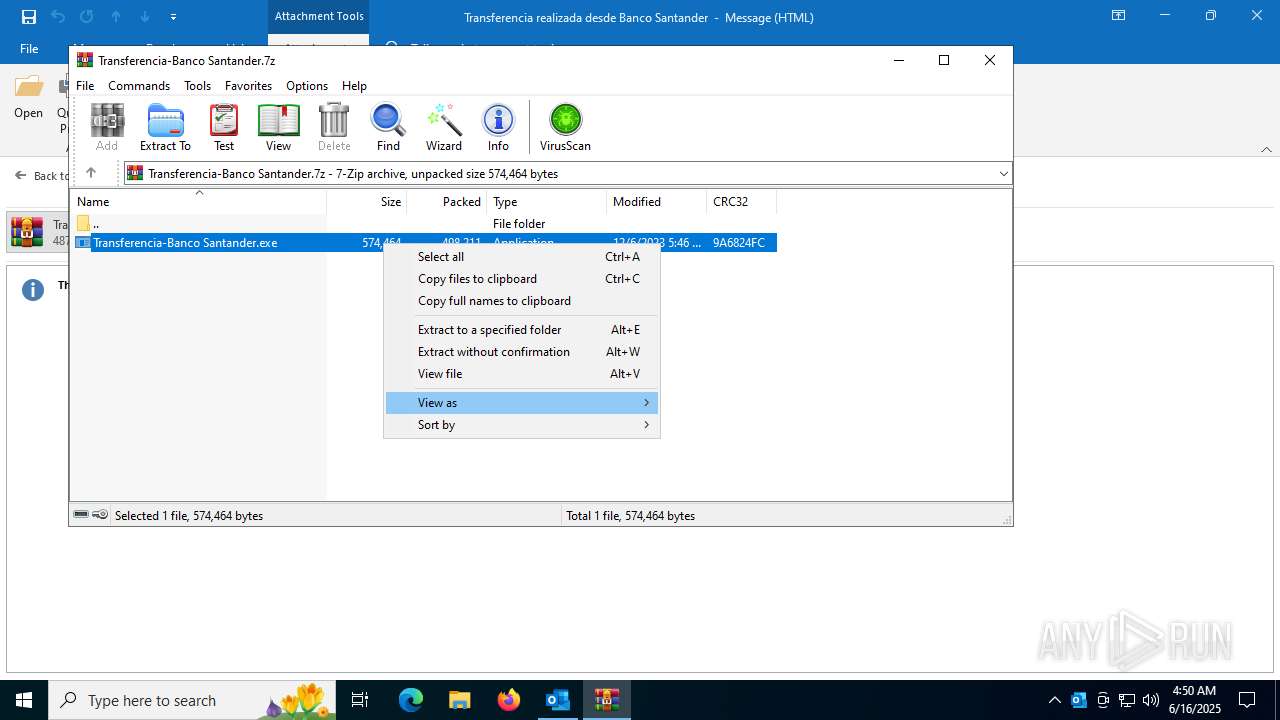Click the taskbar clock showing 4:50 AM
1280x720 pixels.
pos(1193,699)
